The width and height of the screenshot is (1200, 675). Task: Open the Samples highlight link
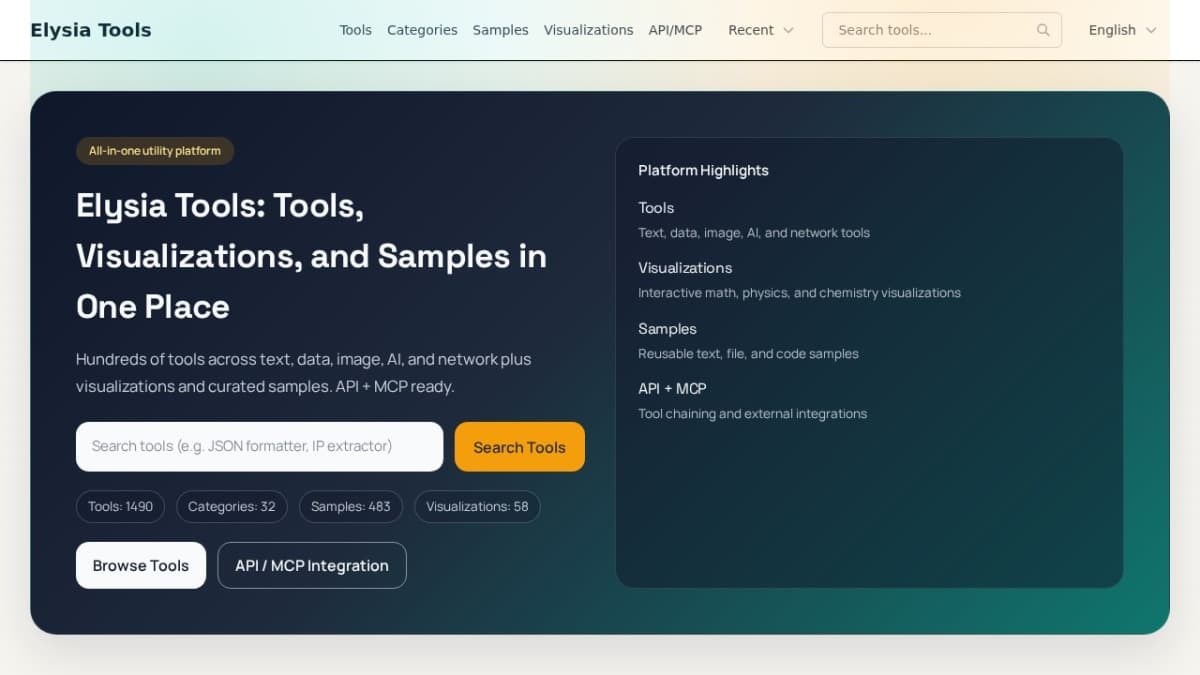667,328
